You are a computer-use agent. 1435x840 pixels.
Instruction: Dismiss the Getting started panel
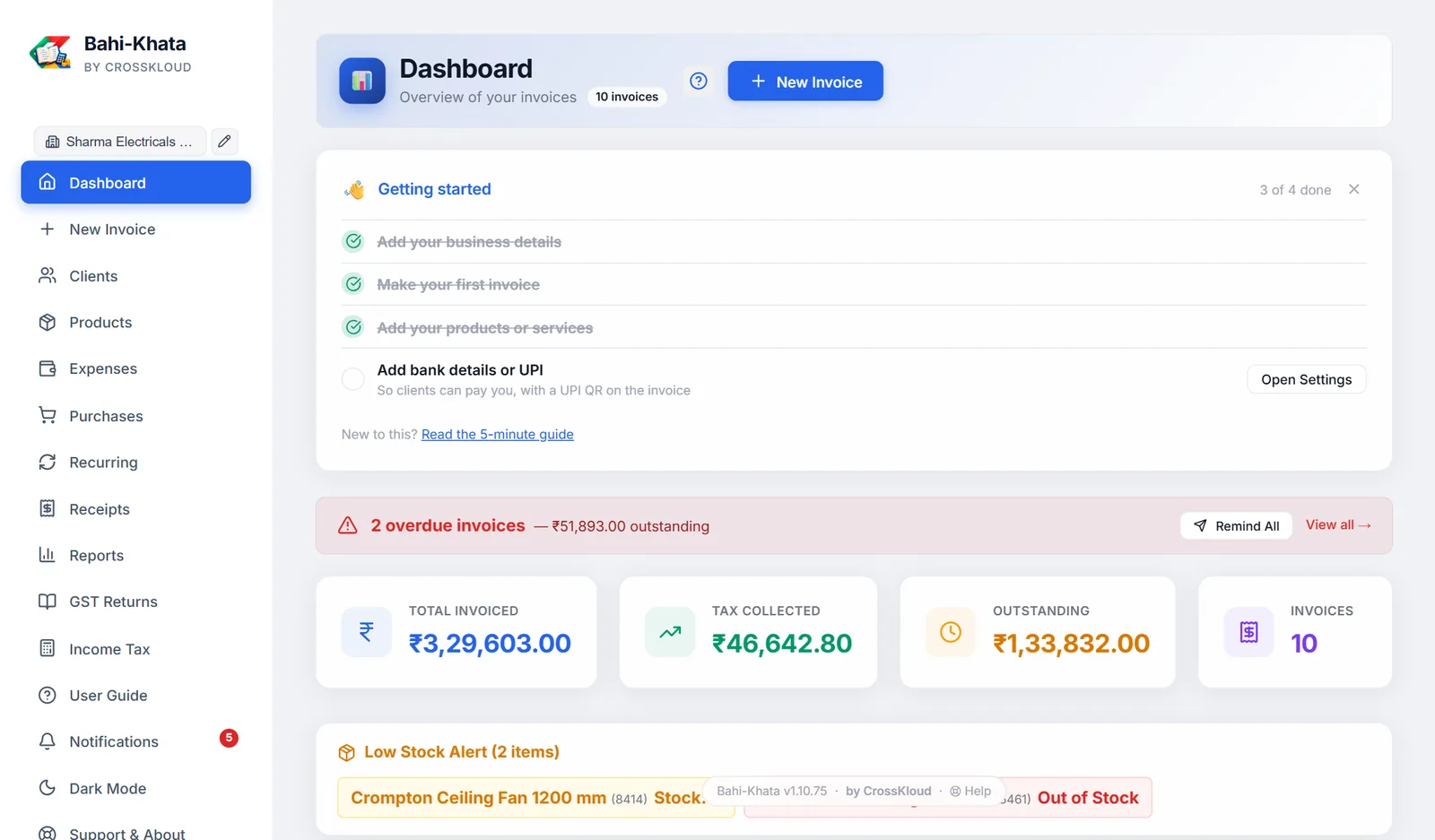(x=1354, y=189)
